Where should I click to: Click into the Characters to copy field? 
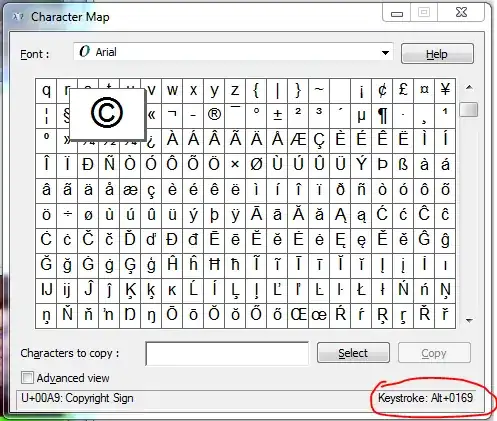pyautogui.click(x=227, y=353)
